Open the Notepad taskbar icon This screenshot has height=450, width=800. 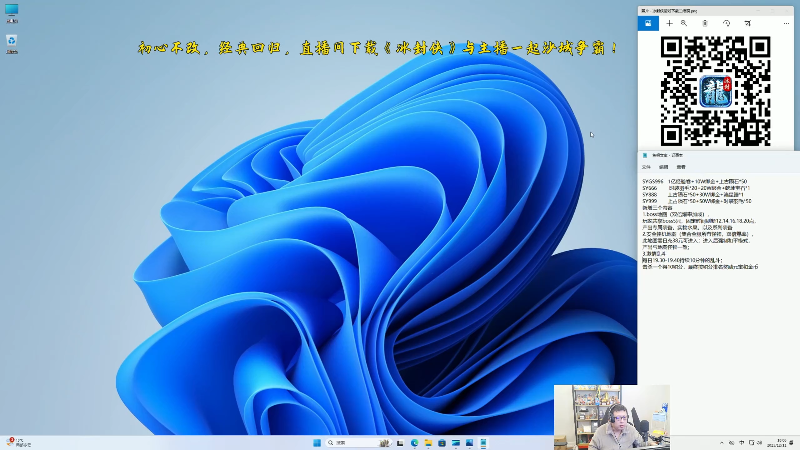point(483,443)
